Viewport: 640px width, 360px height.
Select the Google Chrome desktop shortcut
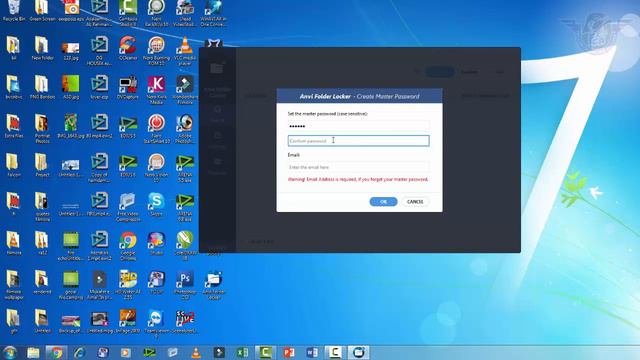128,246
